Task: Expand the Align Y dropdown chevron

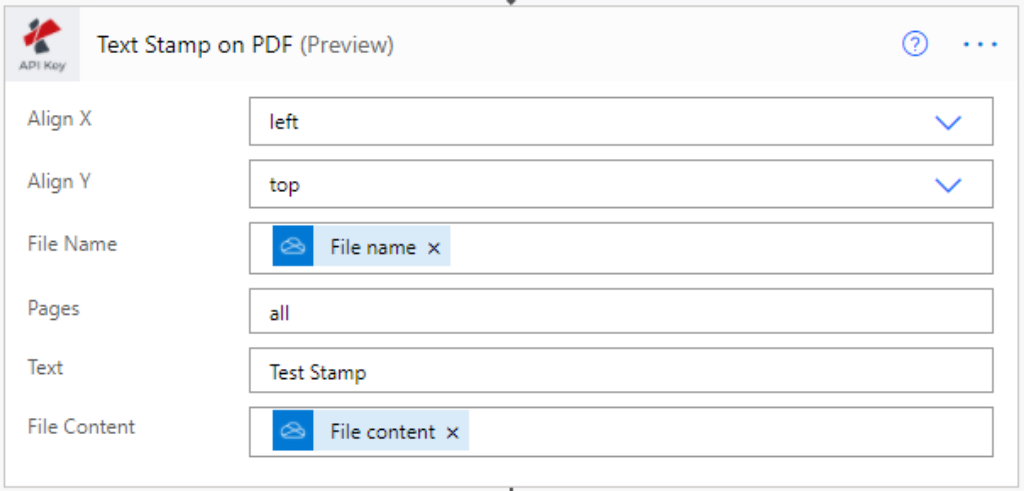Action: point(947,185)
